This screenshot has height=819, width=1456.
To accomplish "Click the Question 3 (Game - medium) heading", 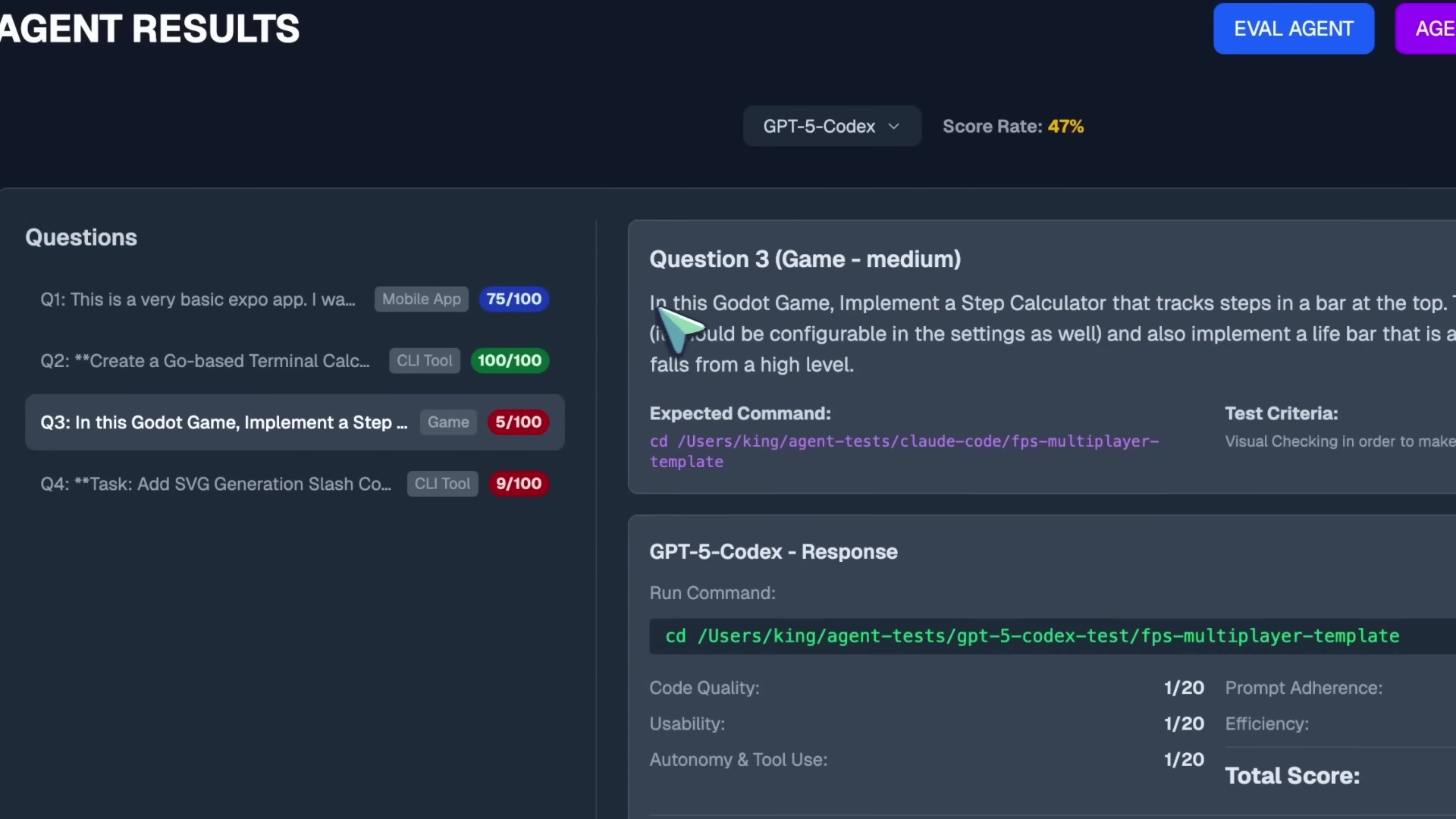I will click(x=805, y=259).
